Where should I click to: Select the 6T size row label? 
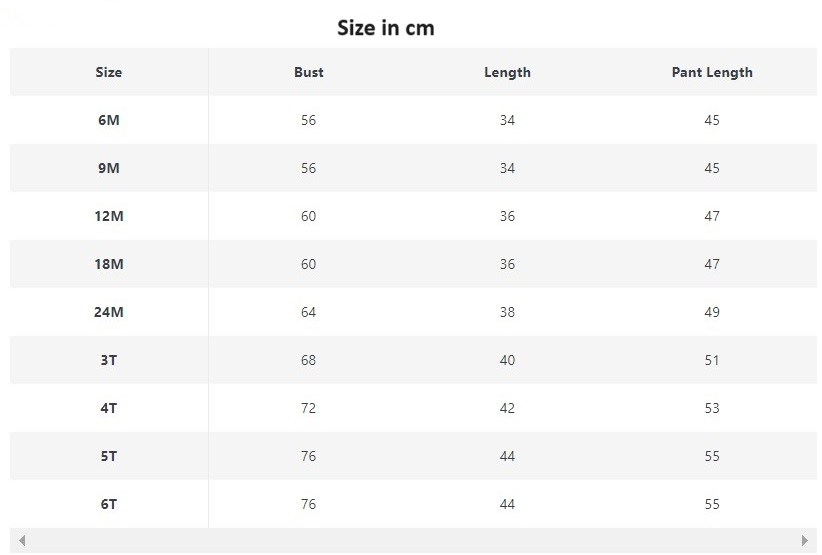(109, 504)
